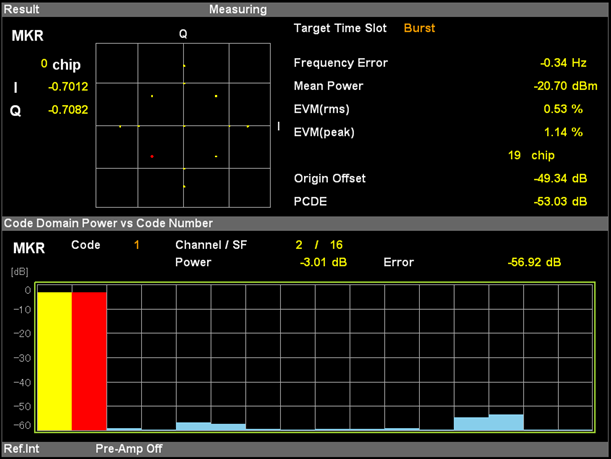Click the rightmost yellow dot on I axis
This screenshot has width=611, height=459.
click(247, 126)
